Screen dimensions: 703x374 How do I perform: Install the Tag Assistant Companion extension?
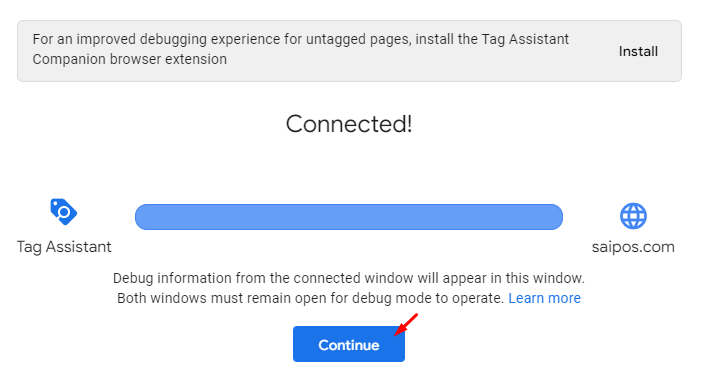tap(638, 52)
